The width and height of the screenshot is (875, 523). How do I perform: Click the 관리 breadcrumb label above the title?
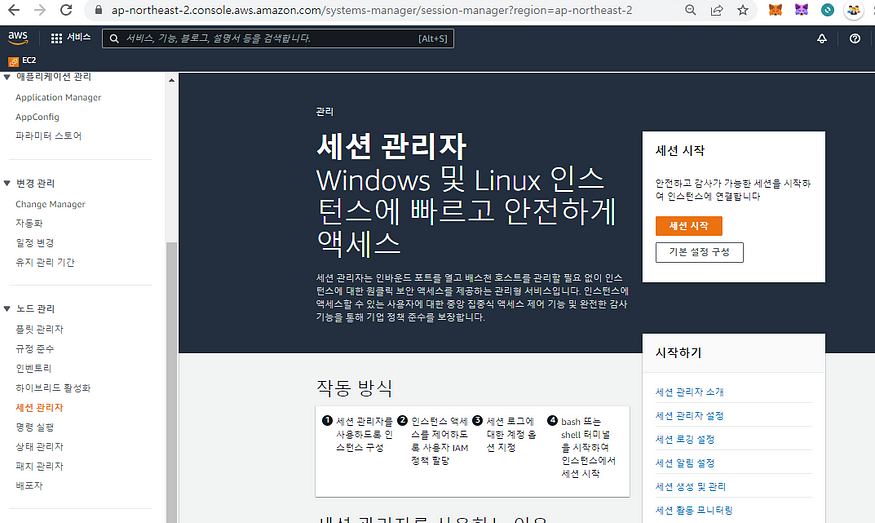pyautogui.click(x=325, y=112)
